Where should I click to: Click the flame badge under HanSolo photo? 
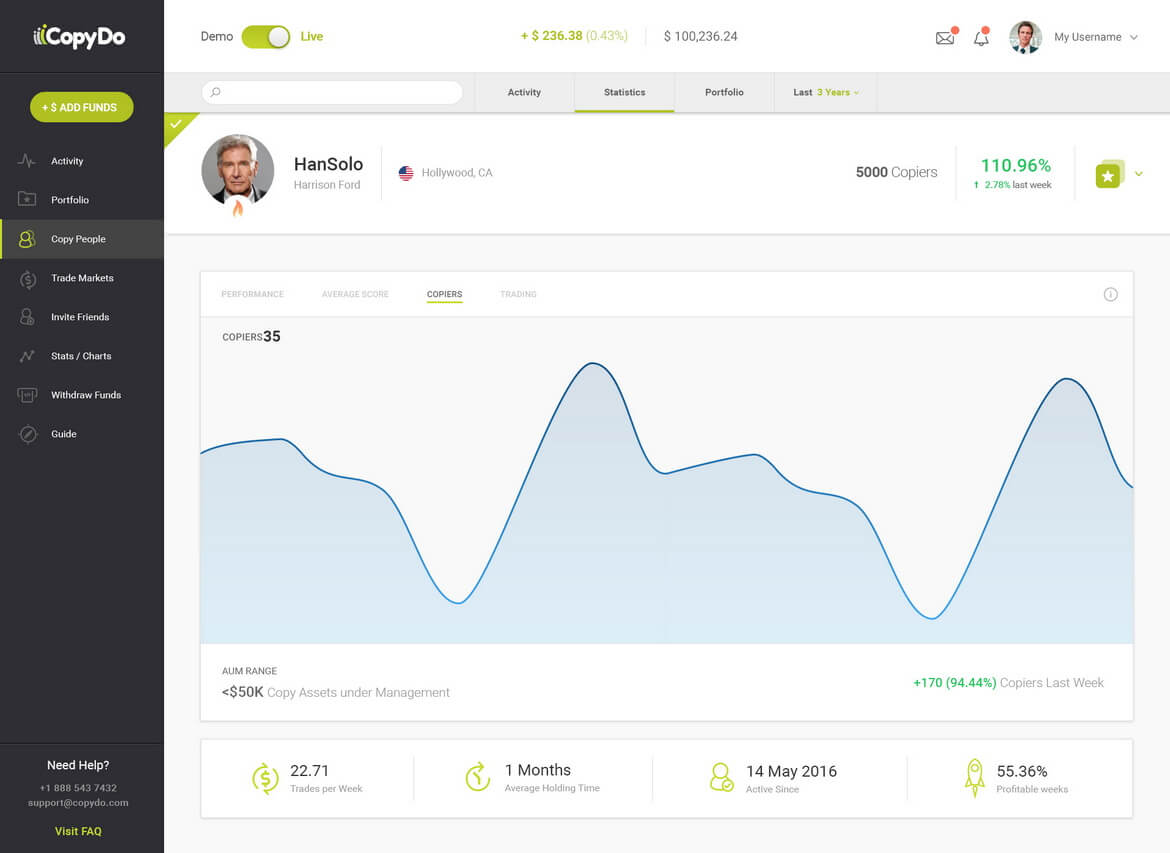click(x=238, y=207)
